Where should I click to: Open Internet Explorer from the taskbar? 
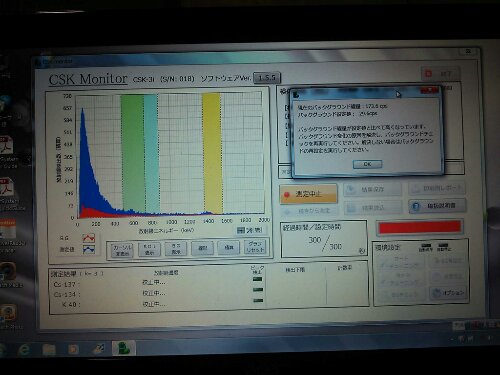tap(24, 349)
